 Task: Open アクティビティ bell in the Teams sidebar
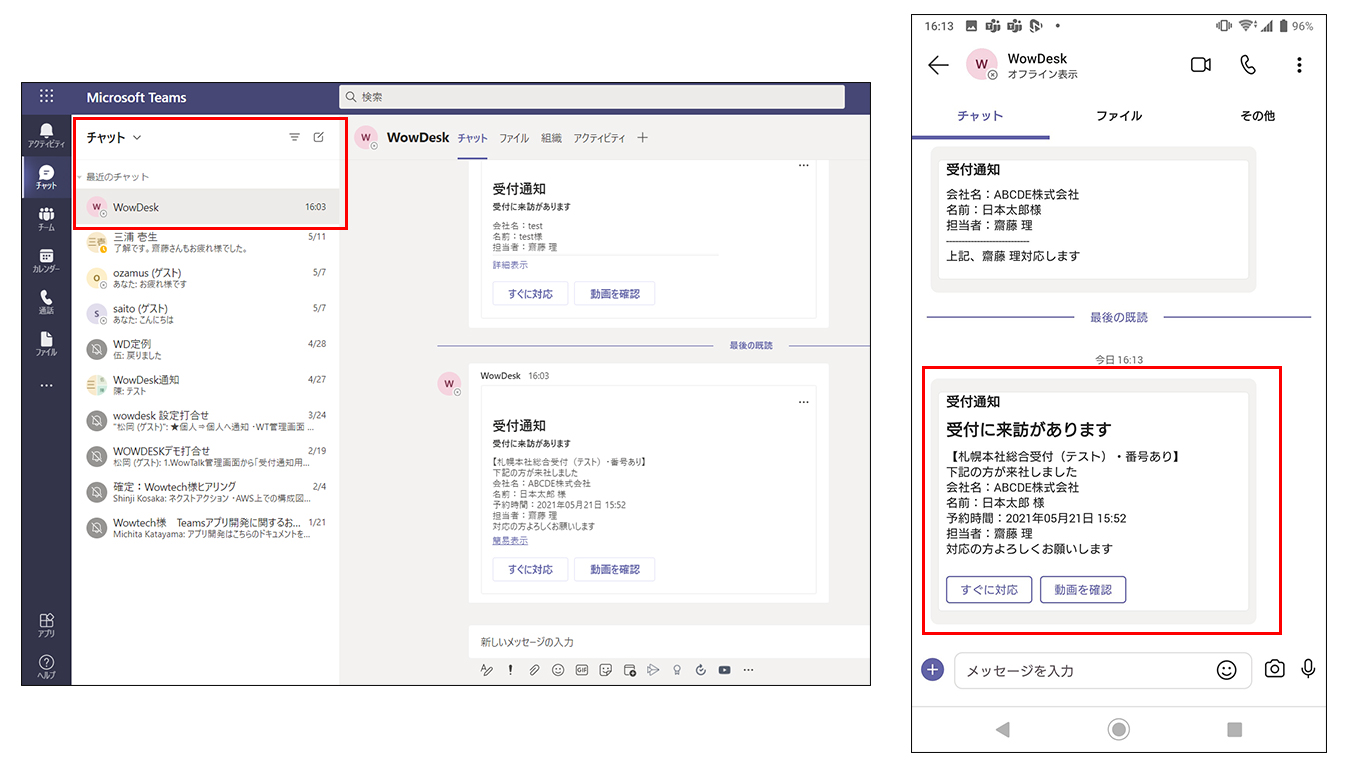(x=46, y=136)
